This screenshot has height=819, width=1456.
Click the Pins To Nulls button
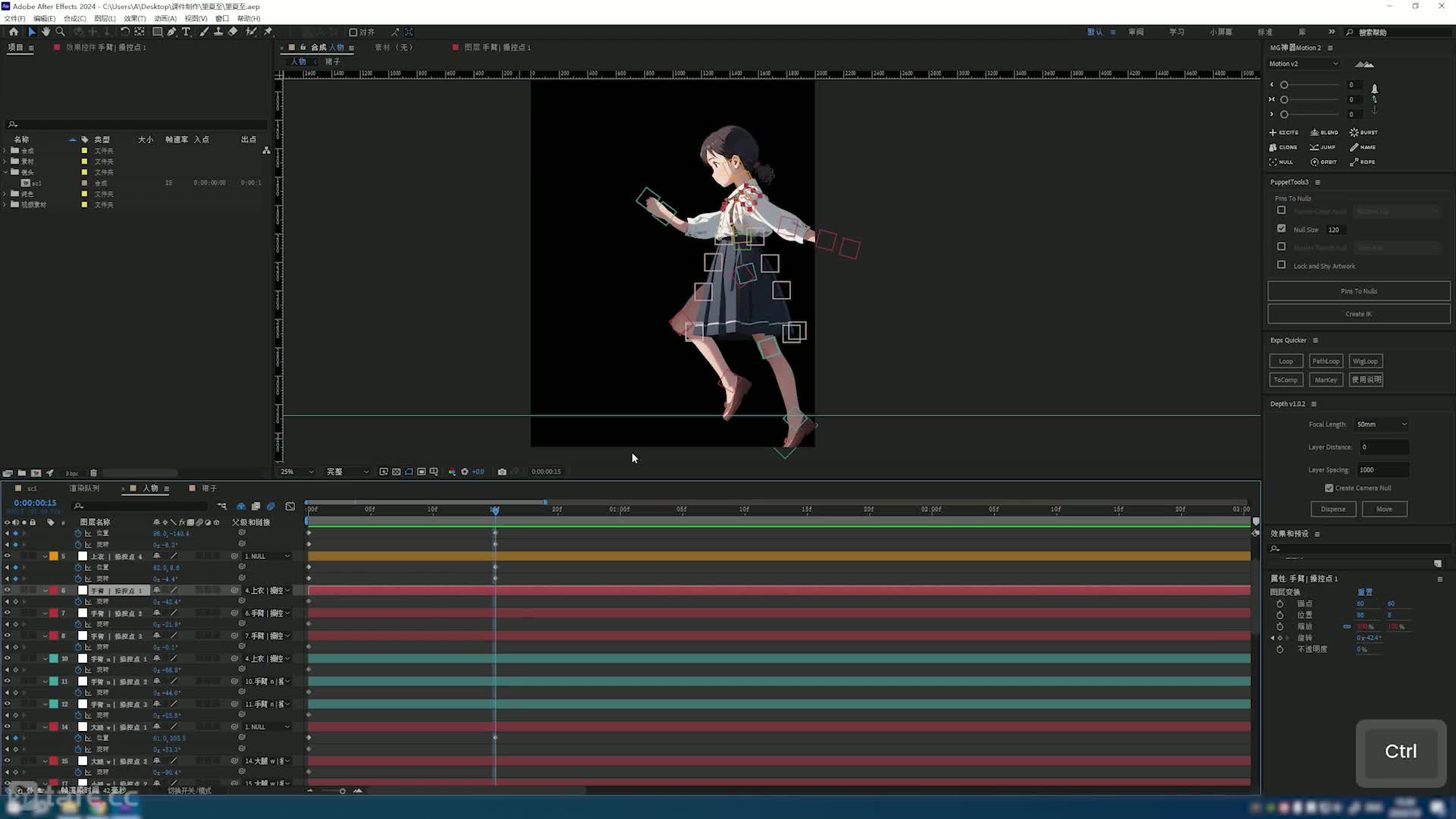[1359, 291]
